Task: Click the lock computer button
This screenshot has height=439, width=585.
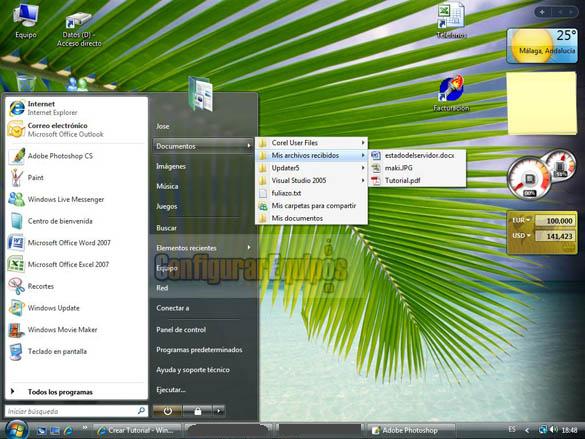Action: click(198, 411)
